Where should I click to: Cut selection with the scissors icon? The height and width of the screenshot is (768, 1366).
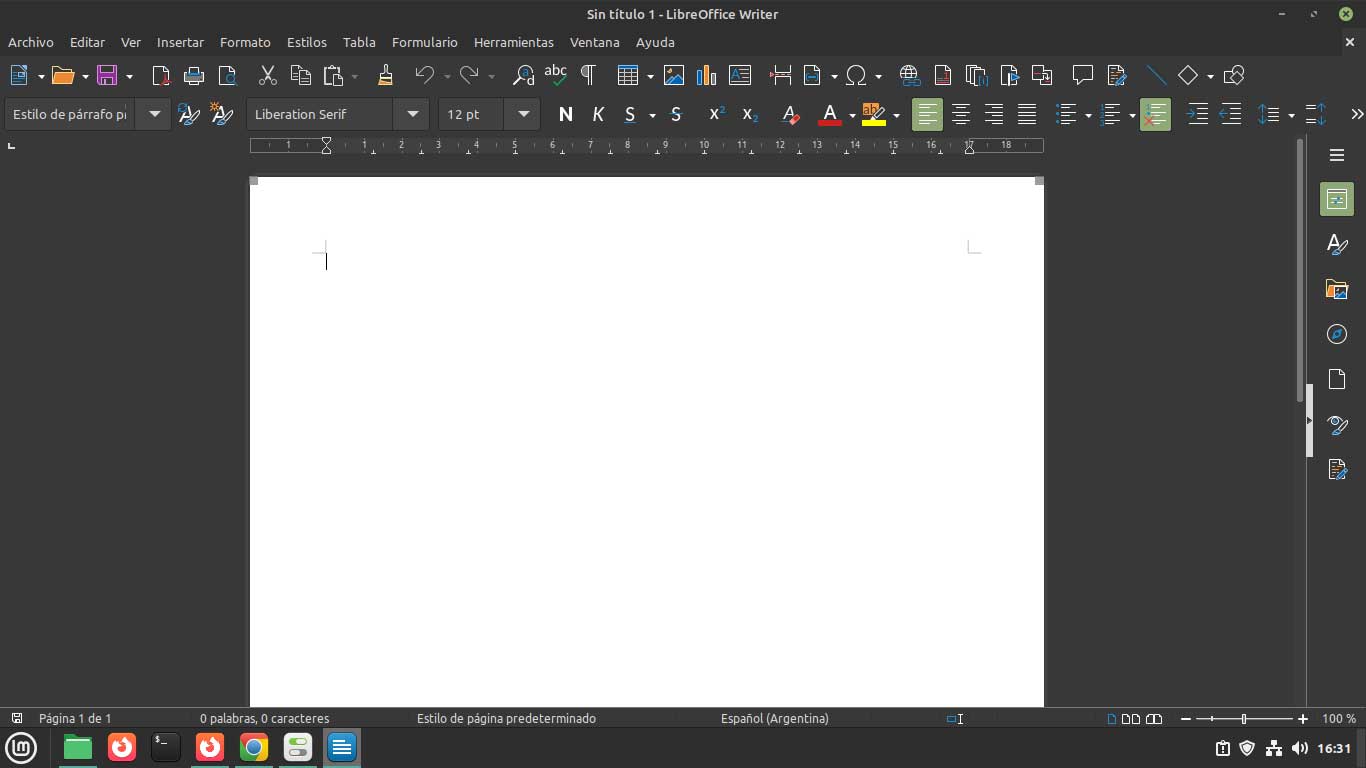[x=268, y=75]
